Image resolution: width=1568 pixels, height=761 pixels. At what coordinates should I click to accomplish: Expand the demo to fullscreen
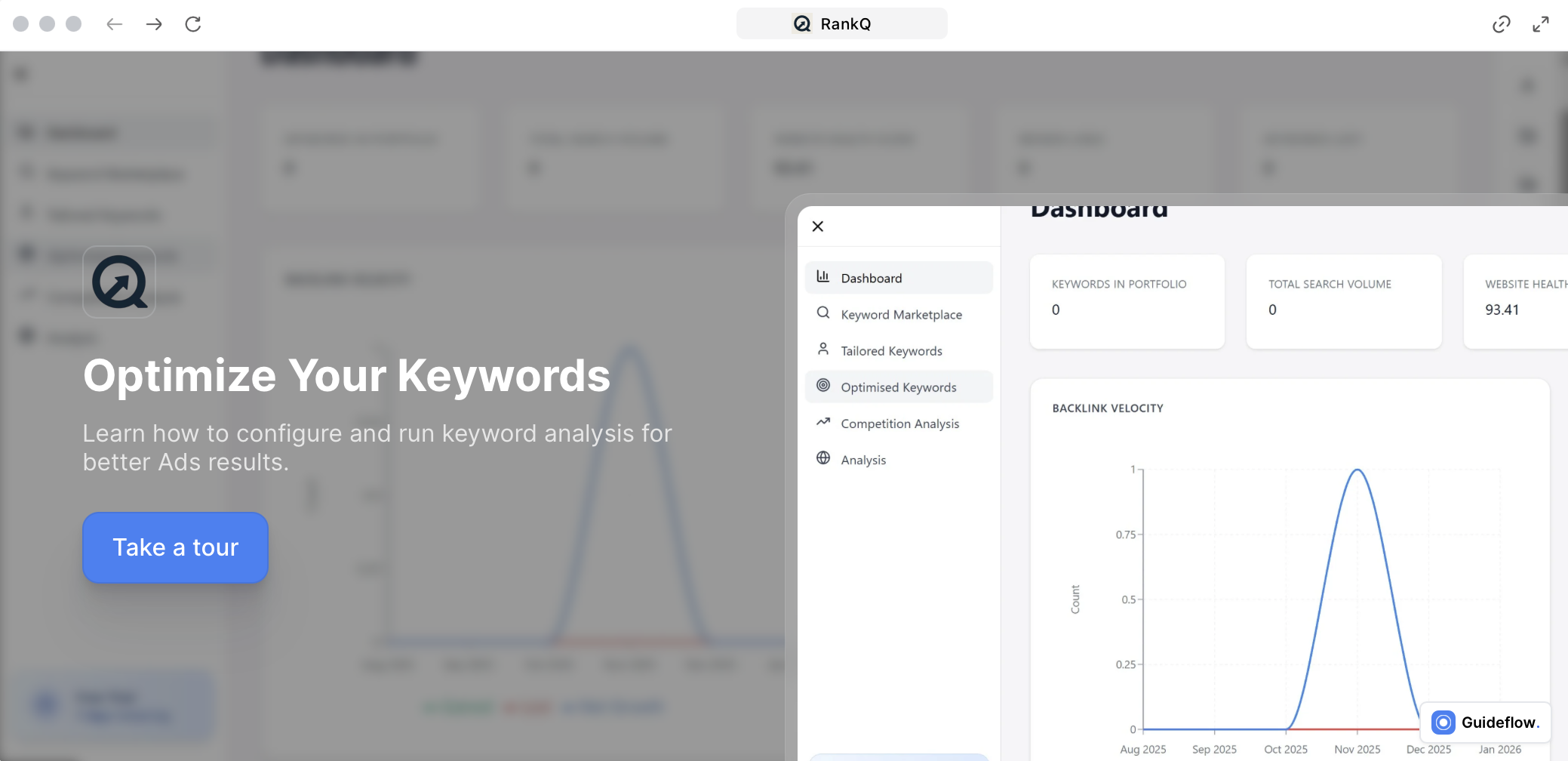pyautogui.click(x=1540, y=24)
